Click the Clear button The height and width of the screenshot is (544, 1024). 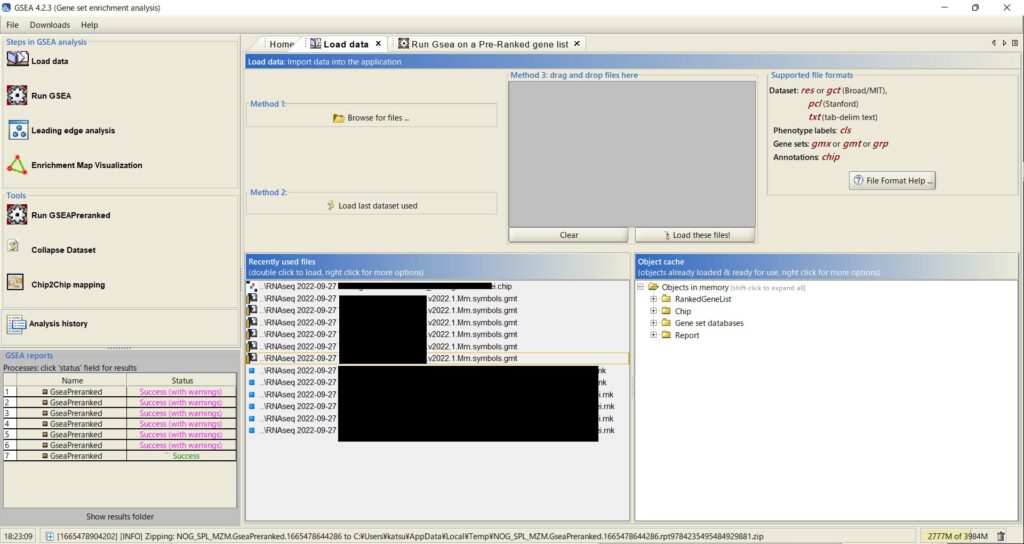point(569,235)
